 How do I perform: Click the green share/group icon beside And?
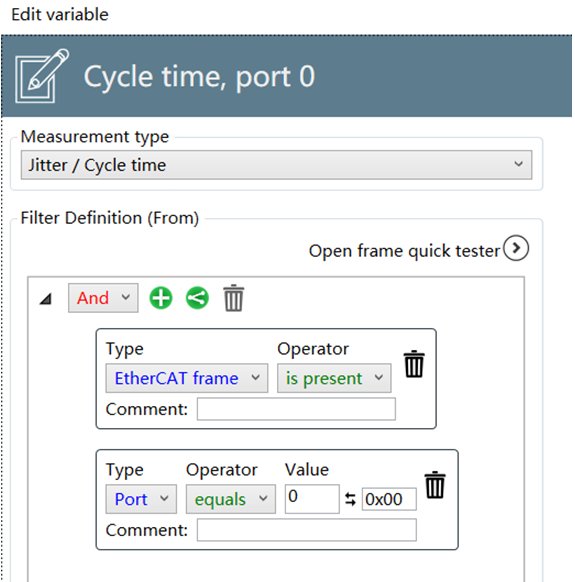[x=197, y=298]
